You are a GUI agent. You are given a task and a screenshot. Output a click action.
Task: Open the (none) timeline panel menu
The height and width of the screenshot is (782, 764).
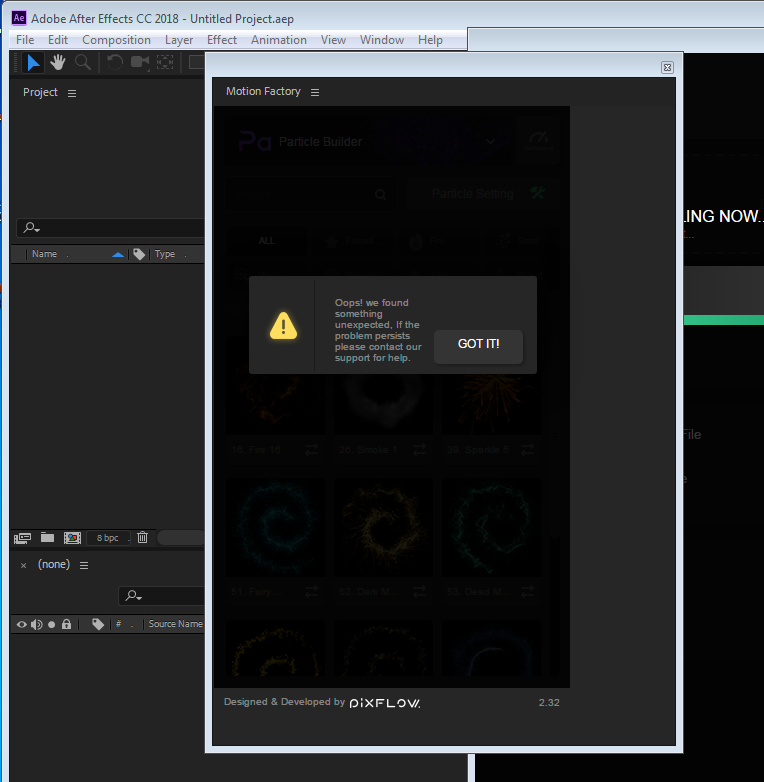(84, 565)
